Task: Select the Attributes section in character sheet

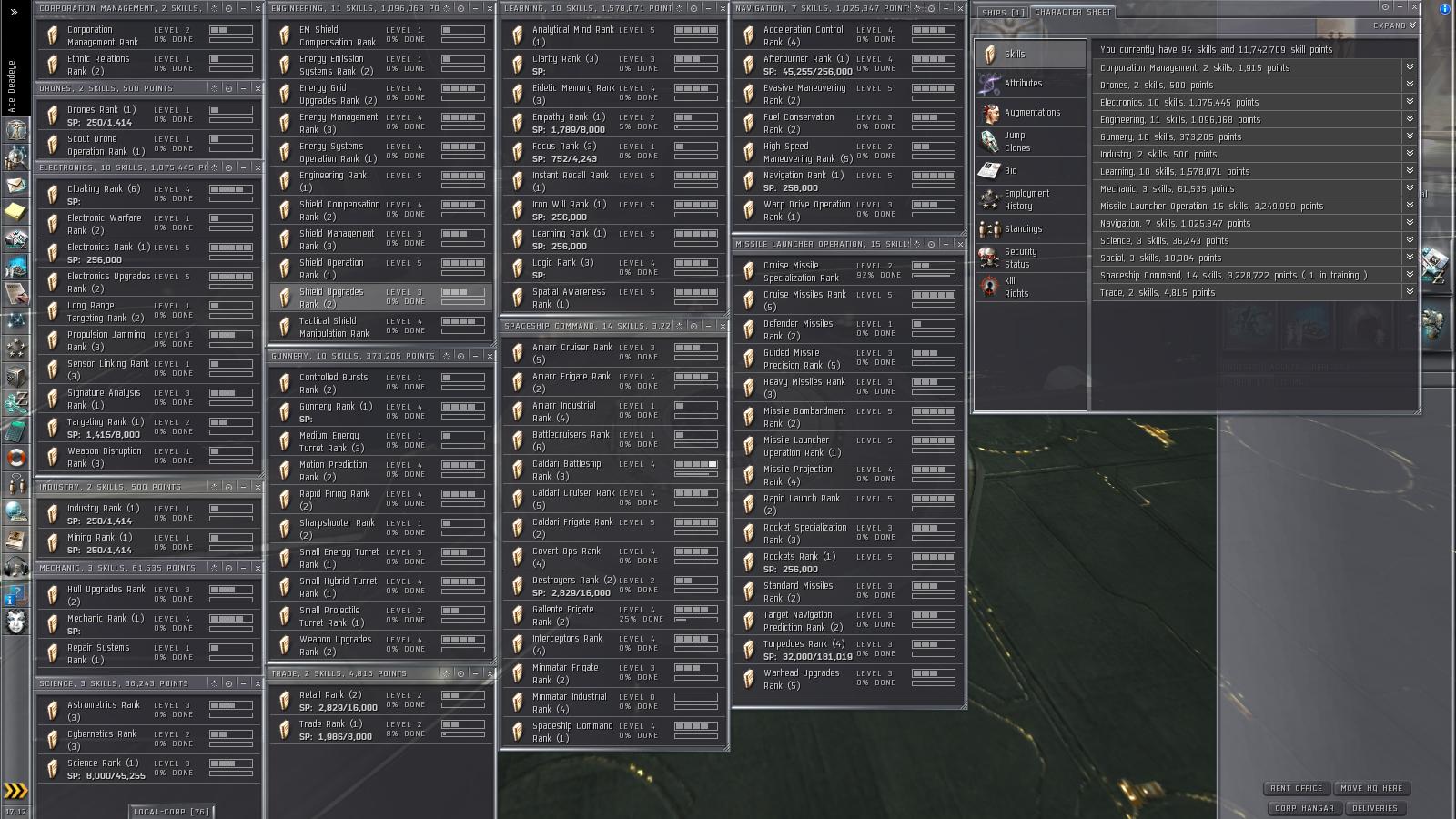Action: click(x=1031, y=84)
